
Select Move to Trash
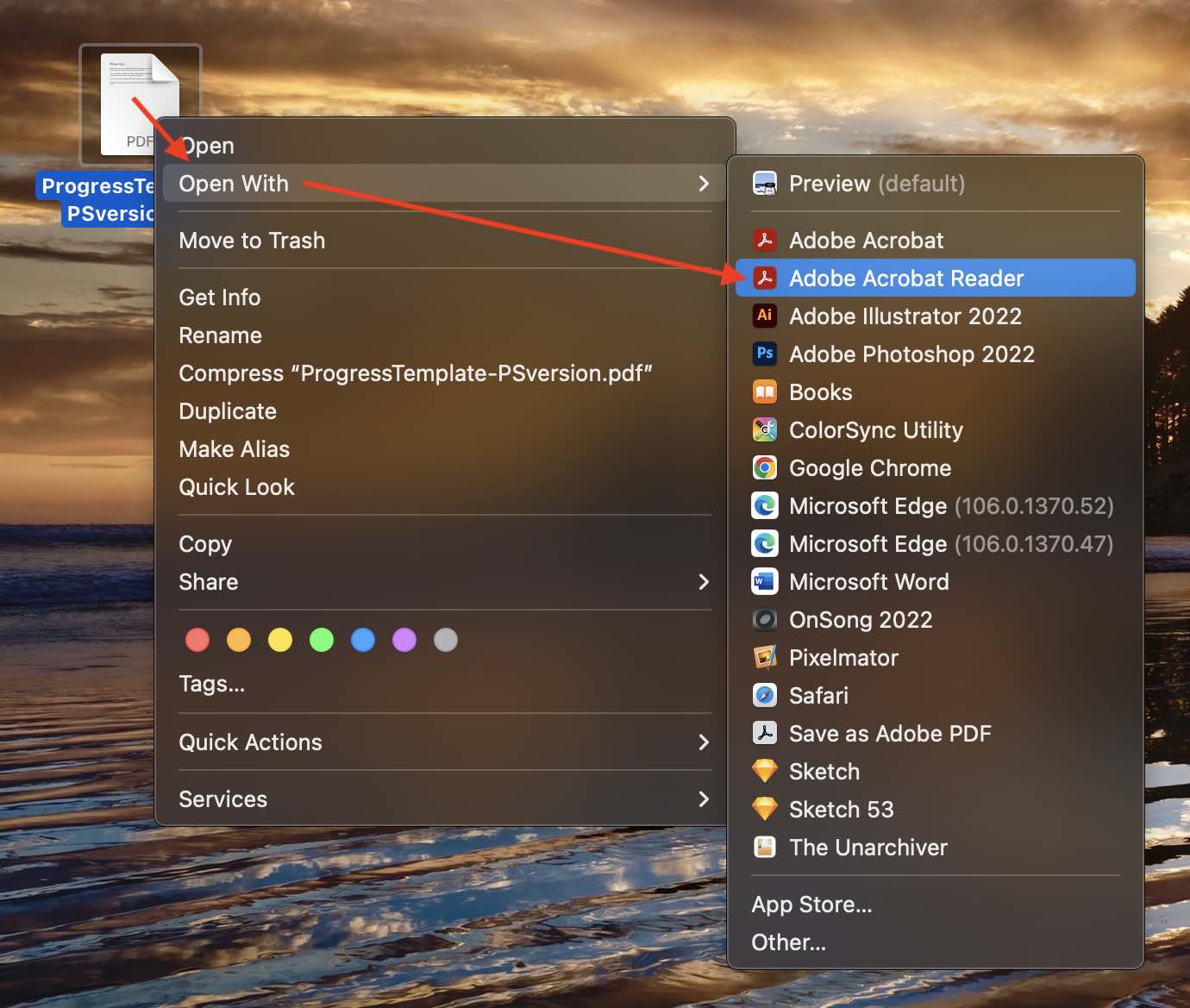point(445,241)
